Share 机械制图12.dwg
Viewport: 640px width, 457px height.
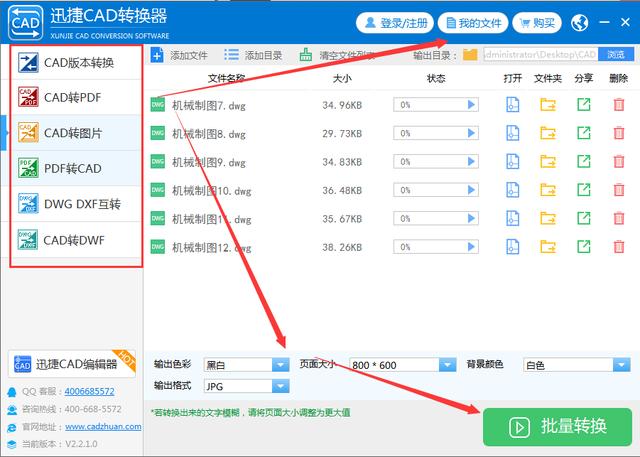point(584,246)
